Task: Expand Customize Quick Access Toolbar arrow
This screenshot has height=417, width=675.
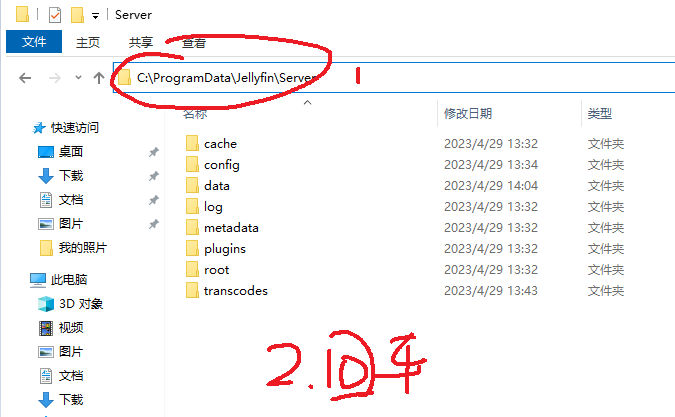Action: click(x=95, y=16)
